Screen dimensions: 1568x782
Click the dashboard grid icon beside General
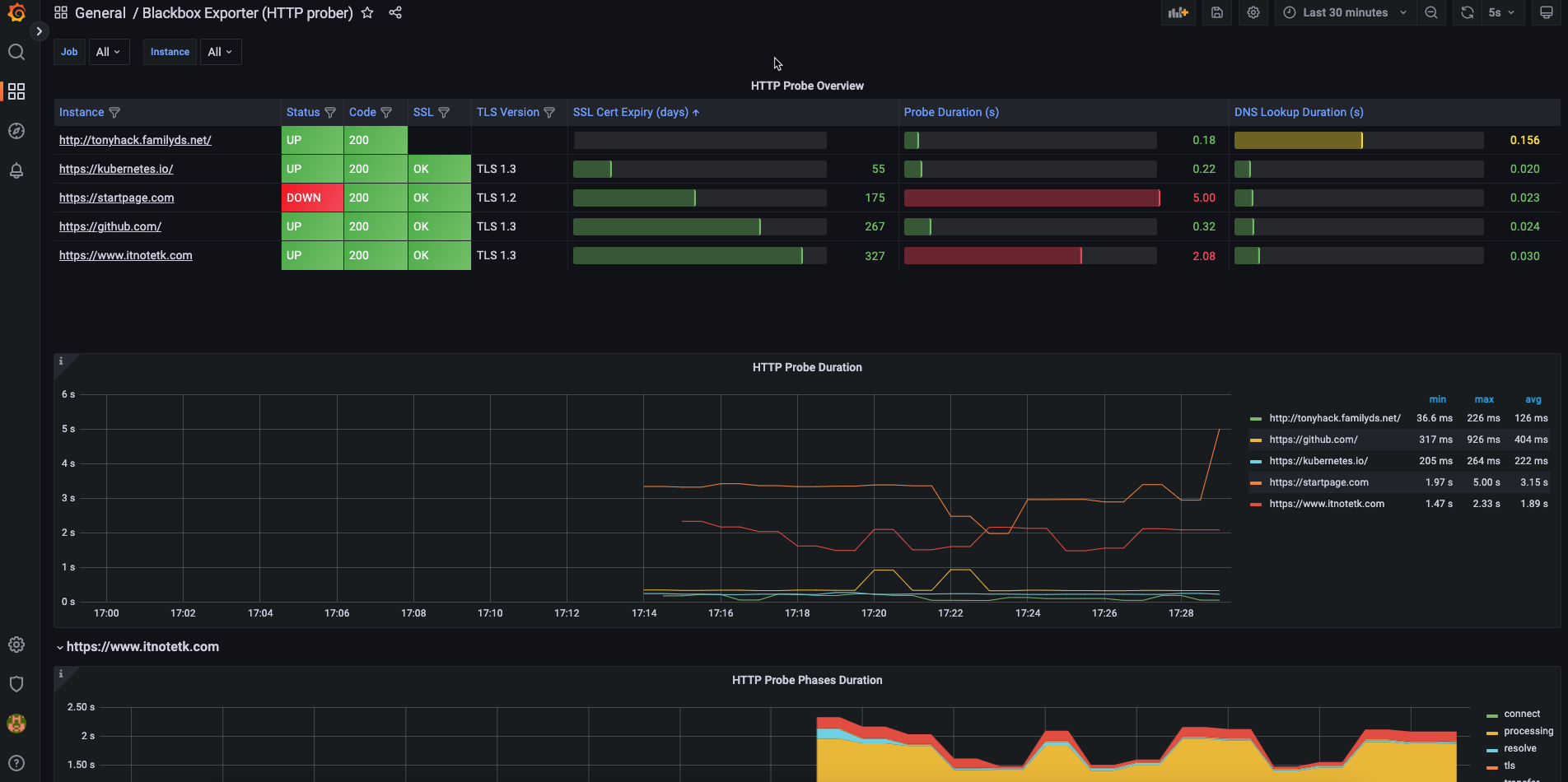pos(61,12)
